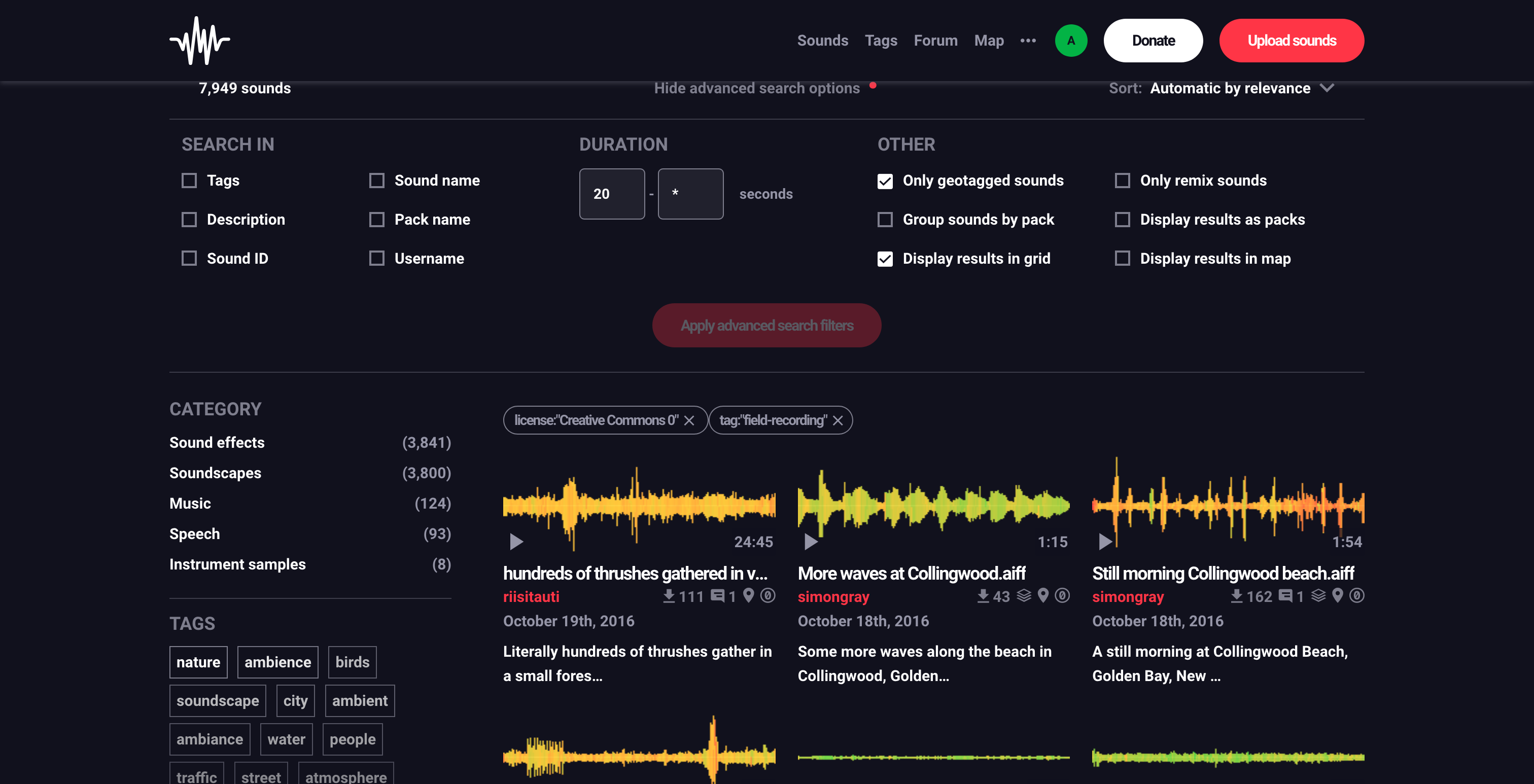Open the Tags navigation item

[881, 41]
